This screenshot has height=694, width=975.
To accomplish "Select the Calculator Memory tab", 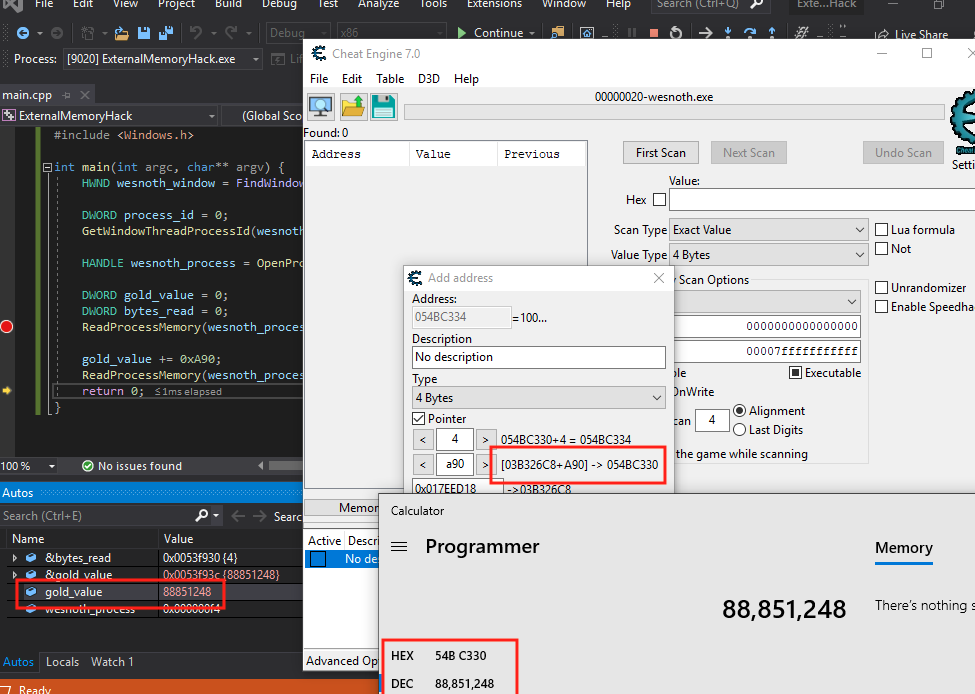I will (903, 548).
